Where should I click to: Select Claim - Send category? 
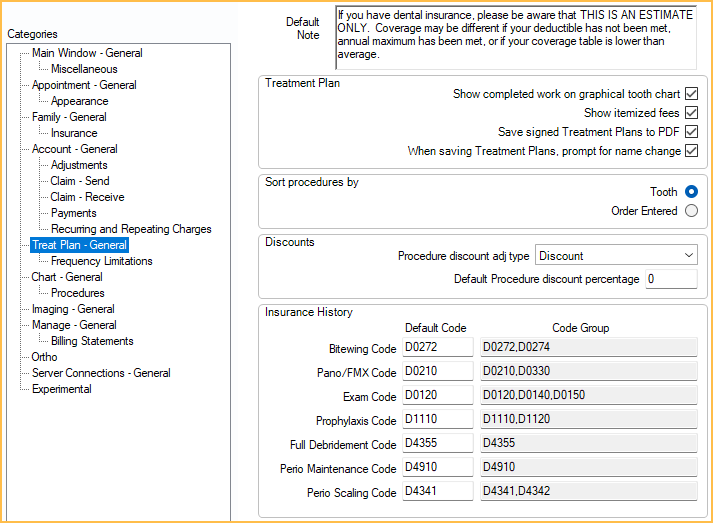[80, 181]
